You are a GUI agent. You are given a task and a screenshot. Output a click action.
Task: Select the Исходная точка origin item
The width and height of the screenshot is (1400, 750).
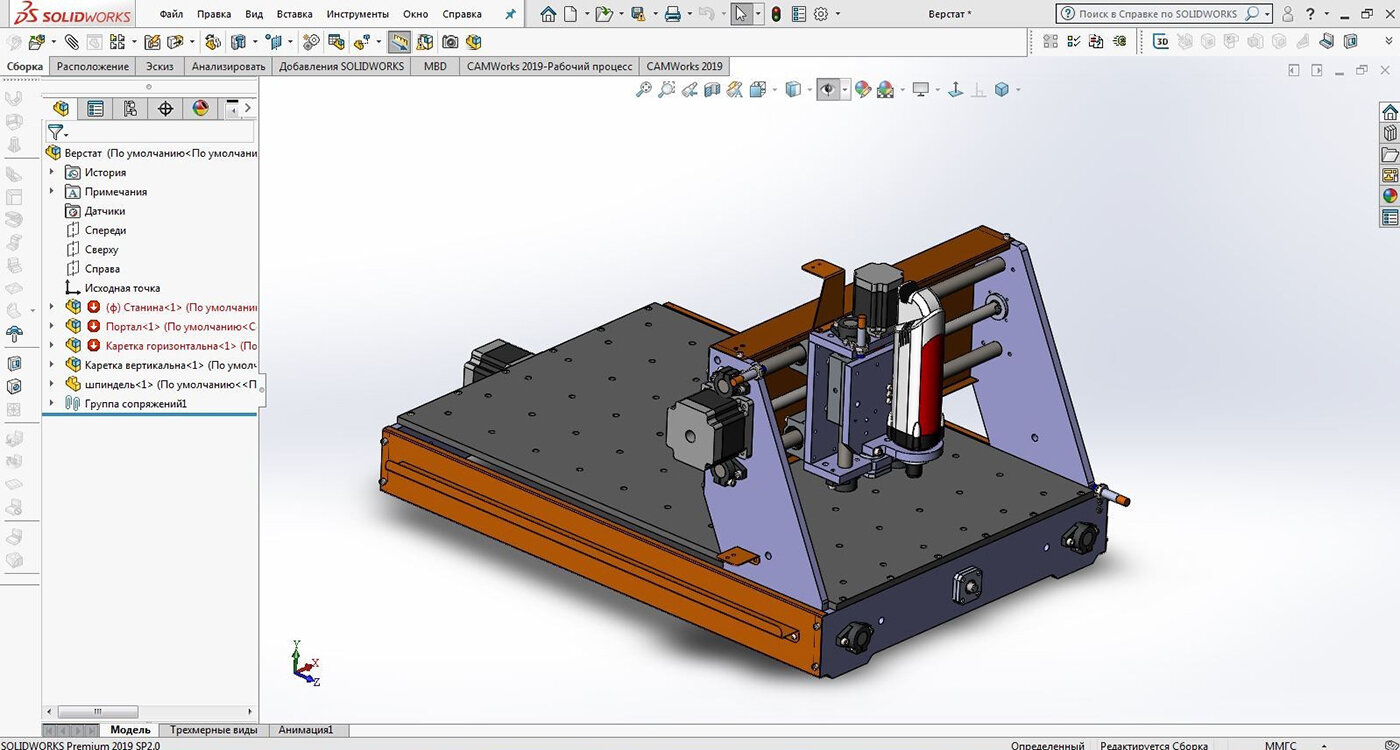pyautogui.click(x=122, y=288)
